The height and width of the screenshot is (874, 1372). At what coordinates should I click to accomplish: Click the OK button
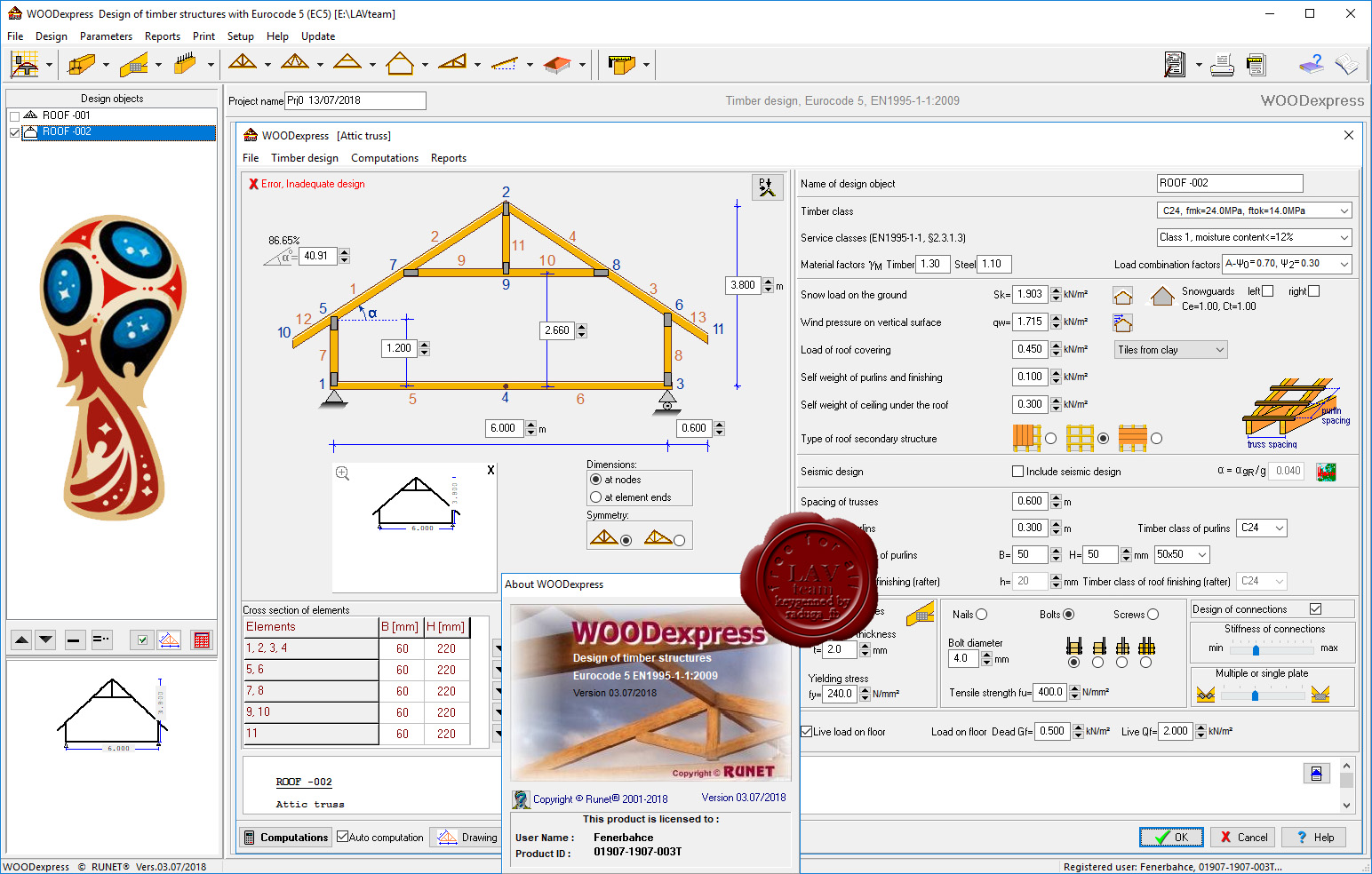1171,837
